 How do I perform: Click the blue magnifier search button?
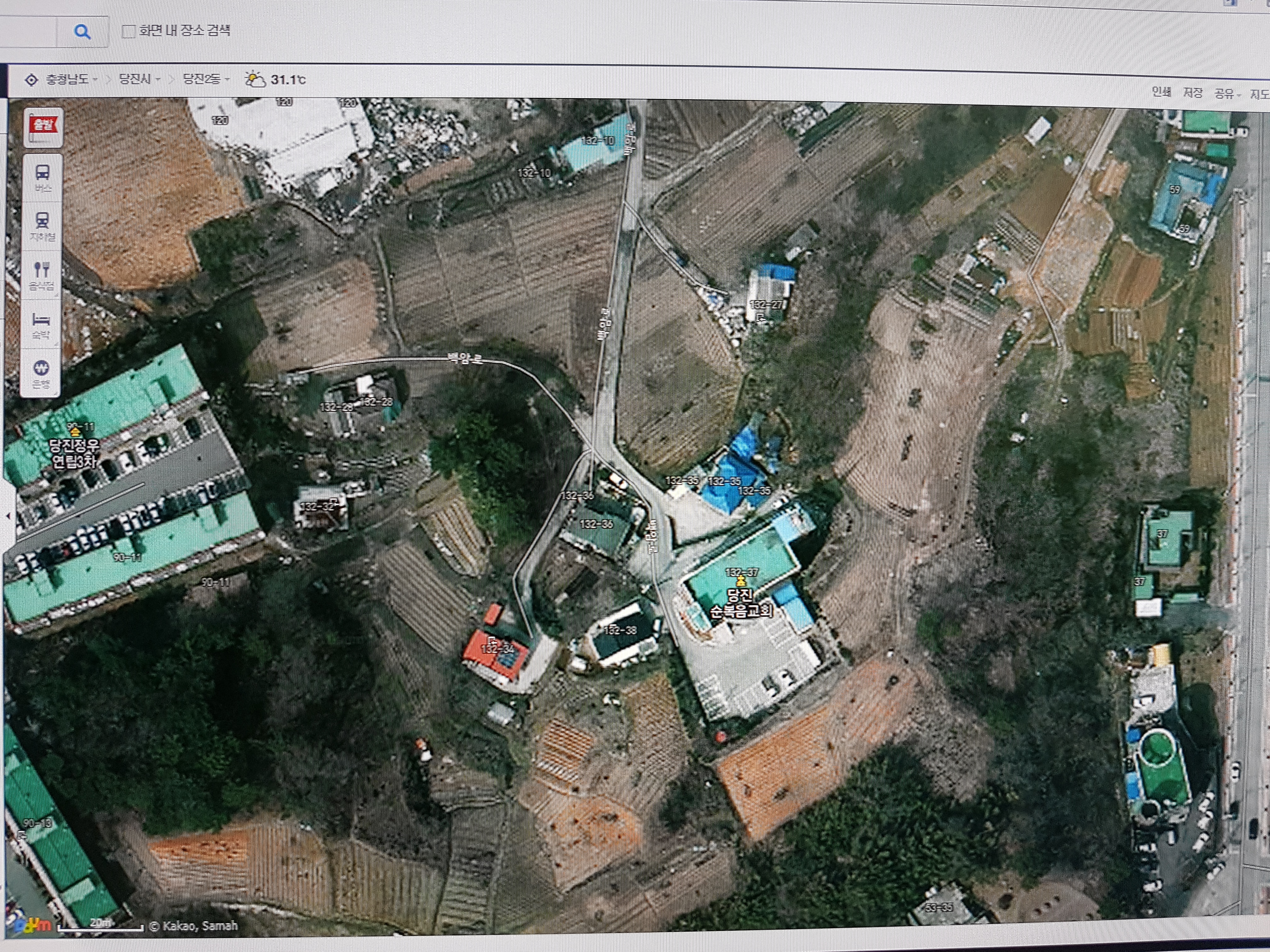pyautogui.click(x=83, y=31)
